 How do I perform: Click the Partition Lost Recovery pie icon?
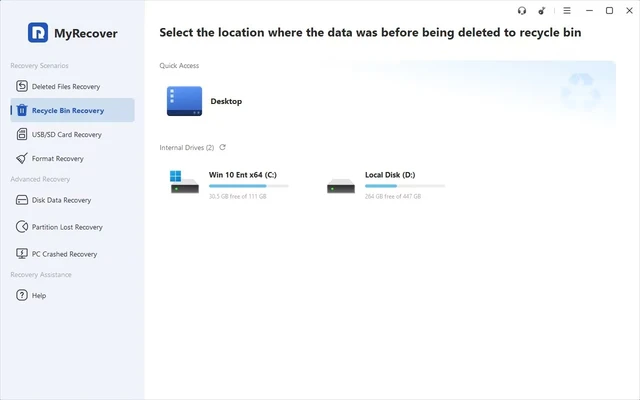(22, 227)
